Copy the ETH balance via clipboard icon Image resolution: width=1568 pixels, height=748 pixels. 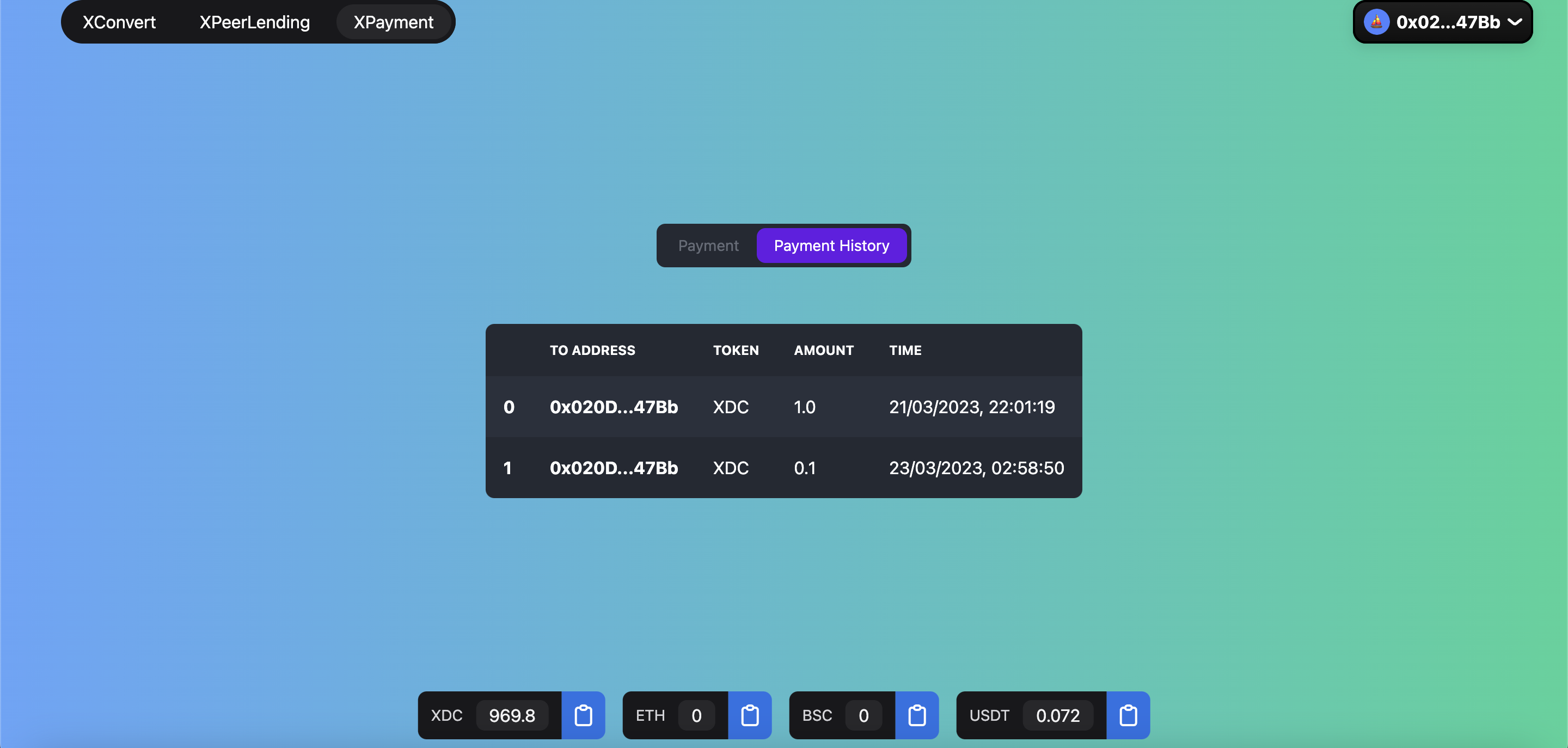[749, 715]
